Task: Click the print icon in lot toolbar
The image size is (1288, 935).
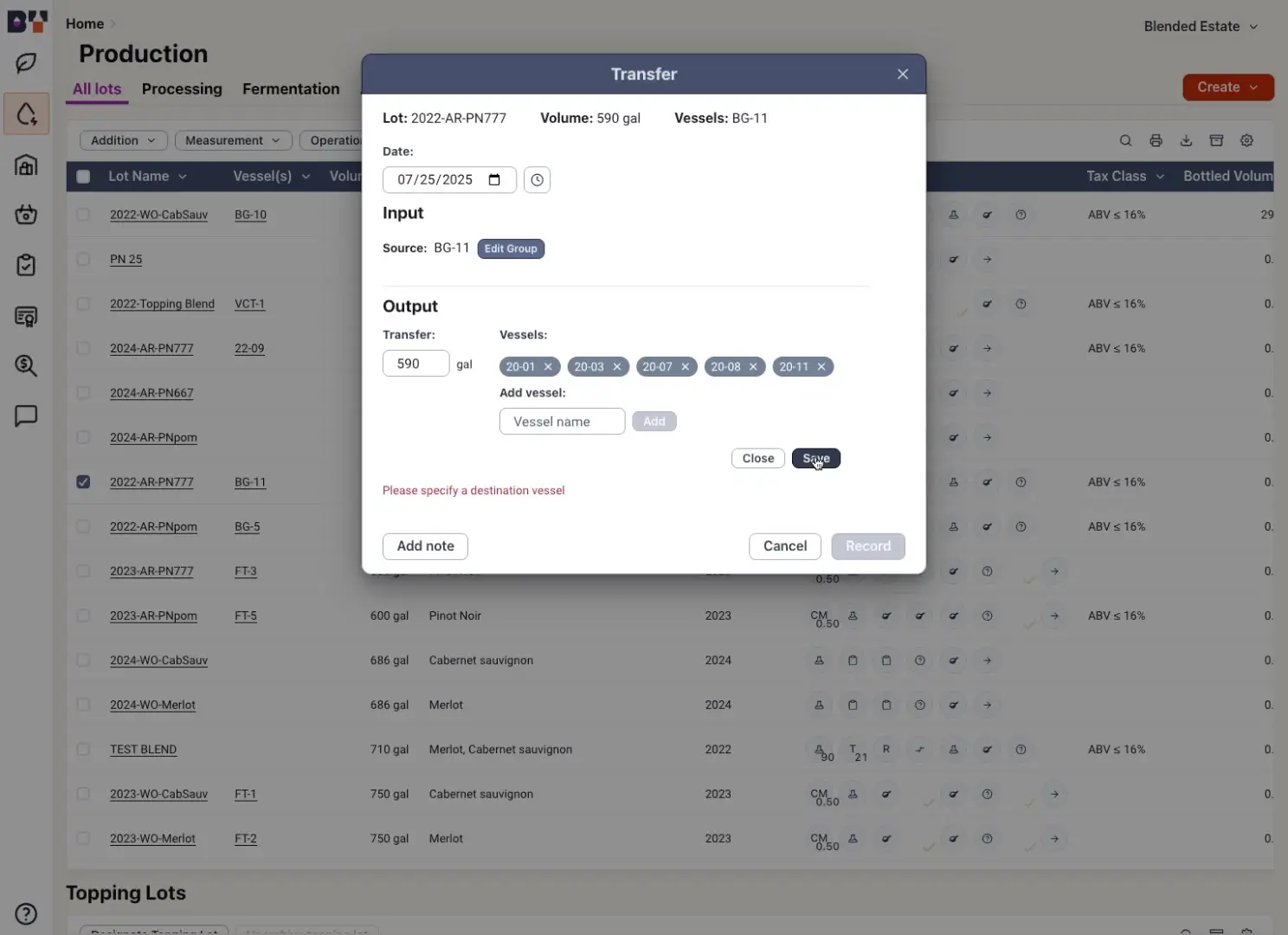Action: coord(1156,140)
